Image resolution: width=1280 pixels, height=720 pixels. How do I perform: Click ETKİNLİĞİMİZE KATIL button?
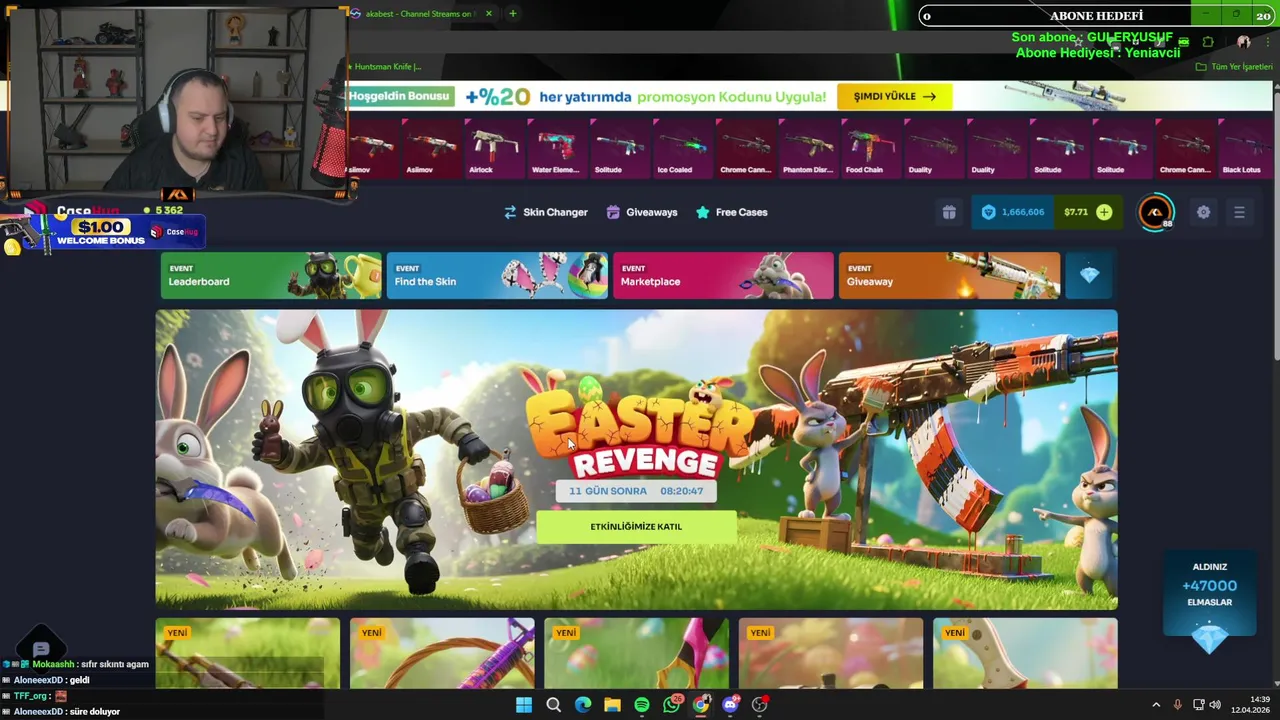636,527
